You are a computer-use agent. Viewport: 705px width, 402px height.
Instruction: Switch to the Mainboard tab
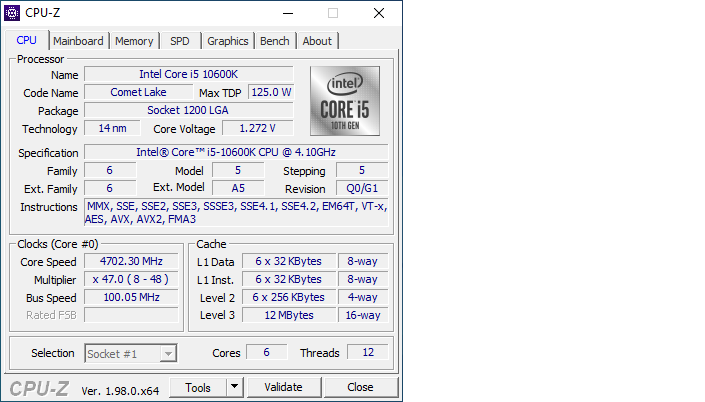[78, 41]
